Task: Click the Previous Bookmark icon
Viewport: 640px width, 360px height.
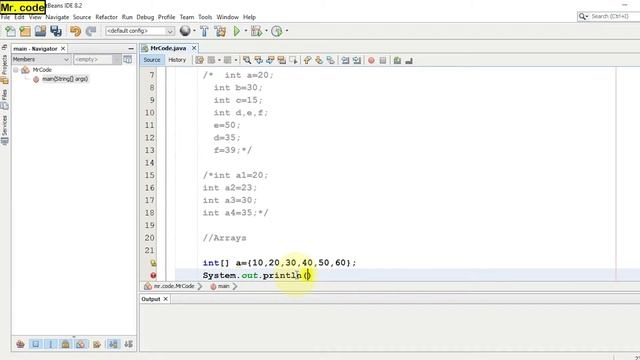Action: [x=307, y=60]
